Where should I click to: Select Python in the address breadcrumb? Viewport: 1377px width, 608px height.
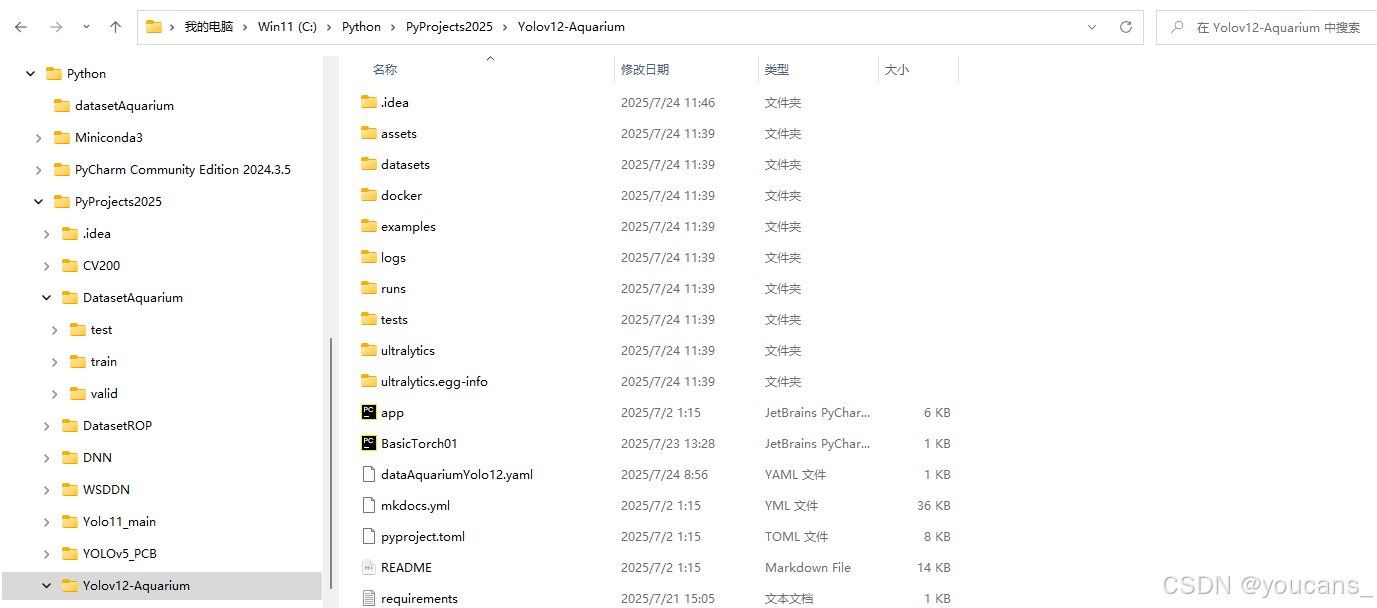click(361, 27)
